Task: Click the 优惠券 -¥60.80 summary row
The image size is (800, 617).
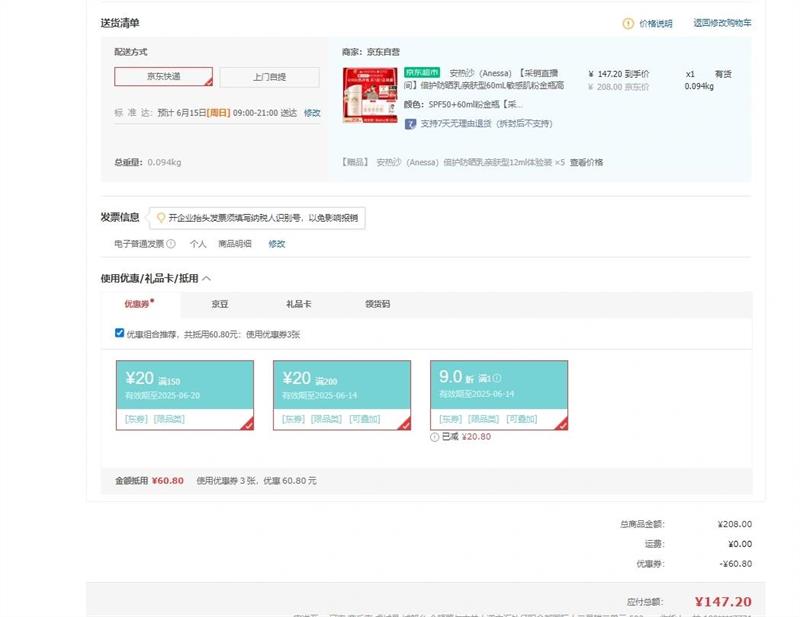Action: pyautogui.click(x=694, y=564)
